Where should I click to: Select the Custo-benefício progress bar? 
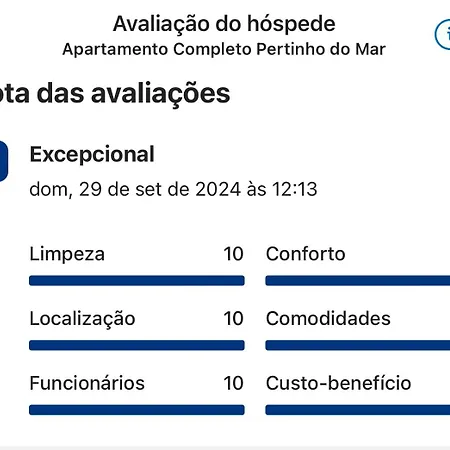click(358, 410)
